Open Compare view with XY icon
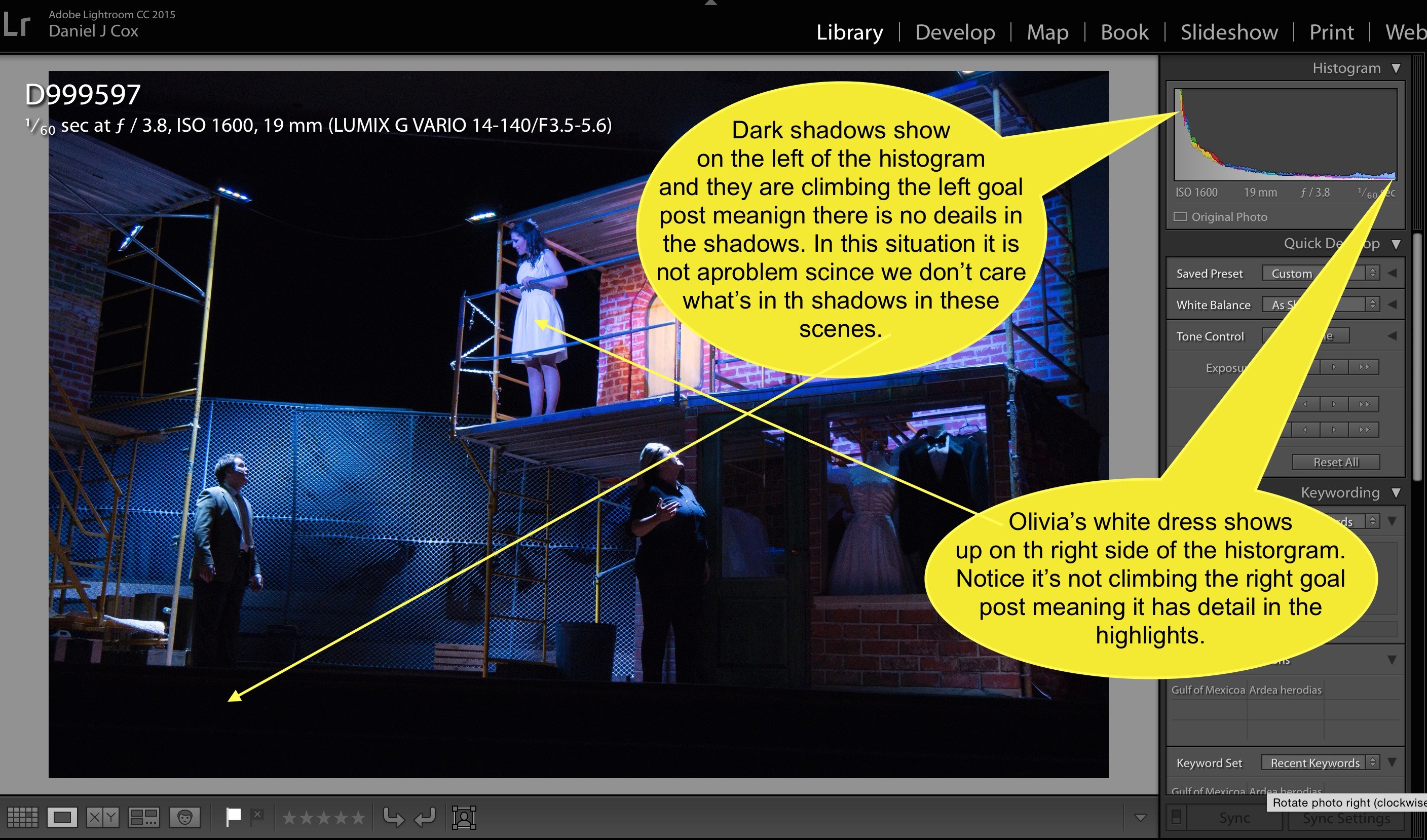The image size is (1427, 840). 102,817
